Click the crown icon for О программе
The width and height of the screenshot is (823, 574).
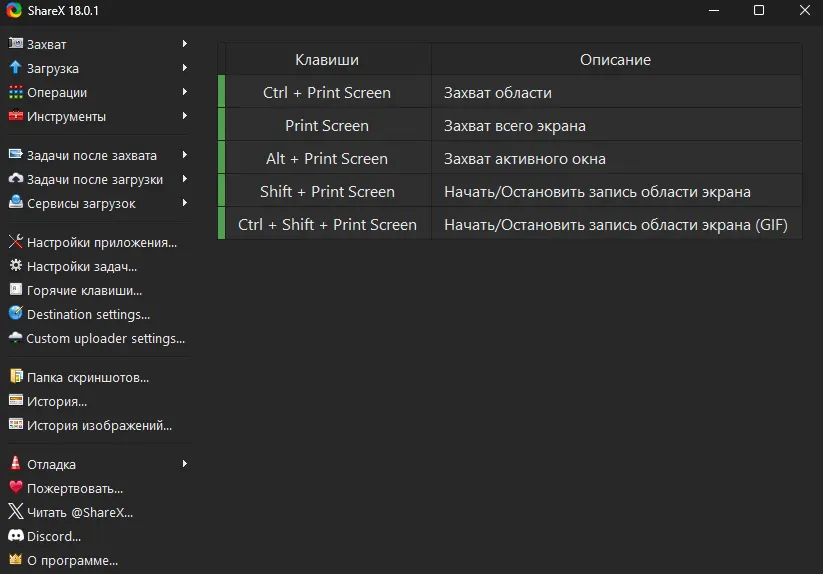(15, 560)
